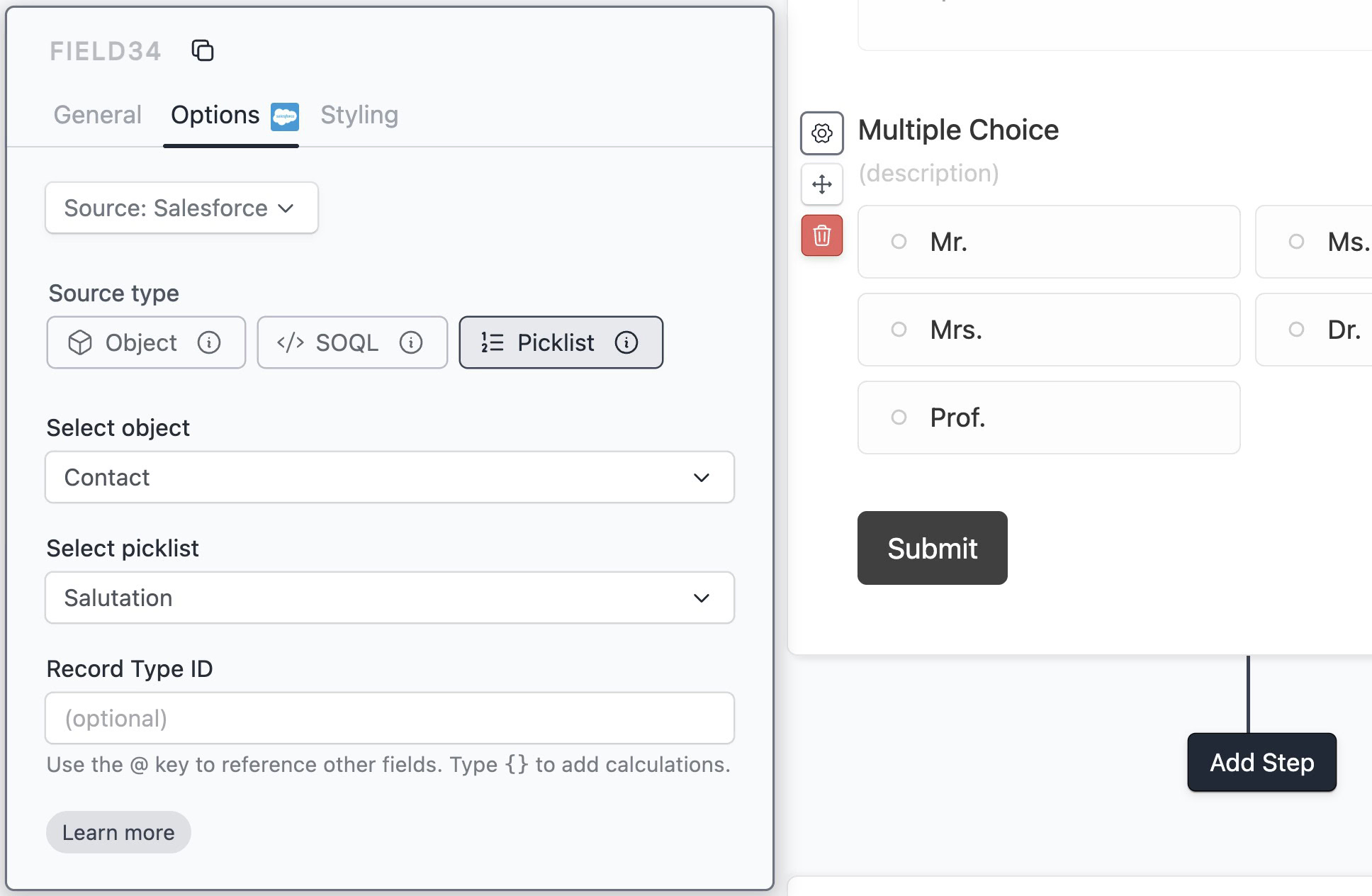Viewport: 1372px width, 896px height.
Task: Expand the Select object Contact dropdown
Action: pyautogui.click(x=390, y=477)
